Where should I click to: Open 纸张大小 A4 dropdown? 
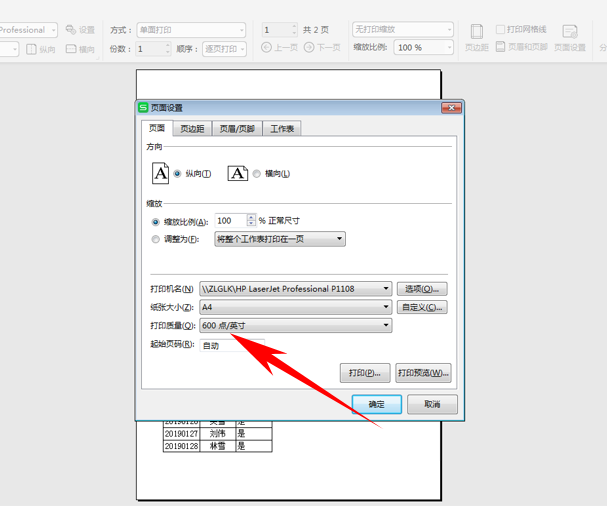(x=295, y=307)
